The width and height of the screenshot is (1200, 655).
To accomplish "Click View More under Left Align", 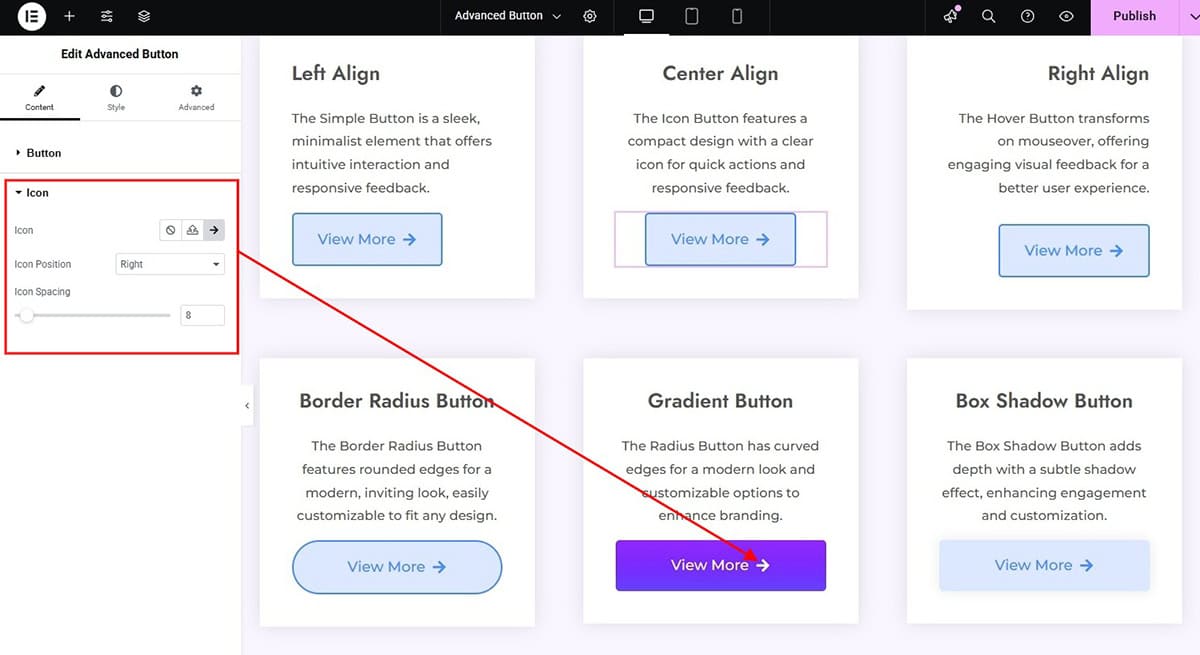I will tap(367, 239).
